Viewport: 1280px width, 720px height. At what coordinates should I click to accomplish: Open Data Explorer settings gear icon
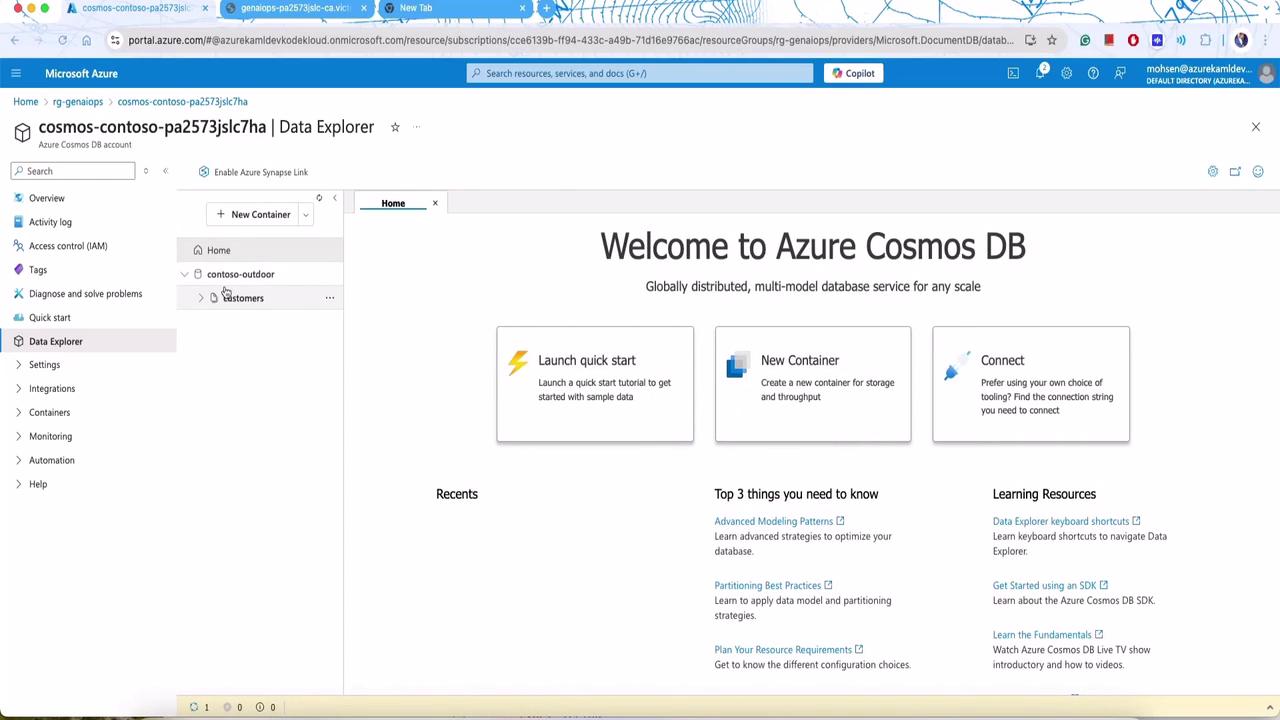pyautogui.click(x=1212, y=172)
